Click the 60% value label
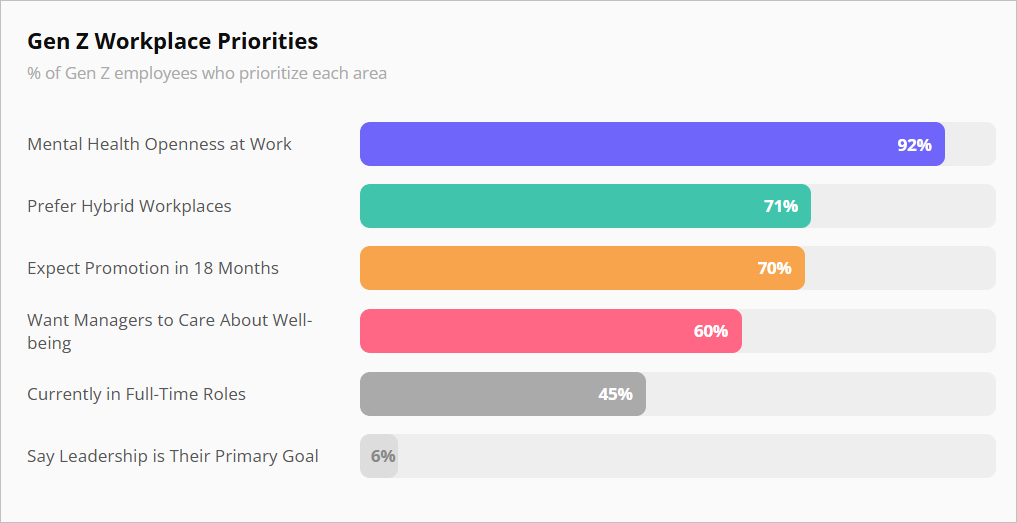 tap(711, 331)
